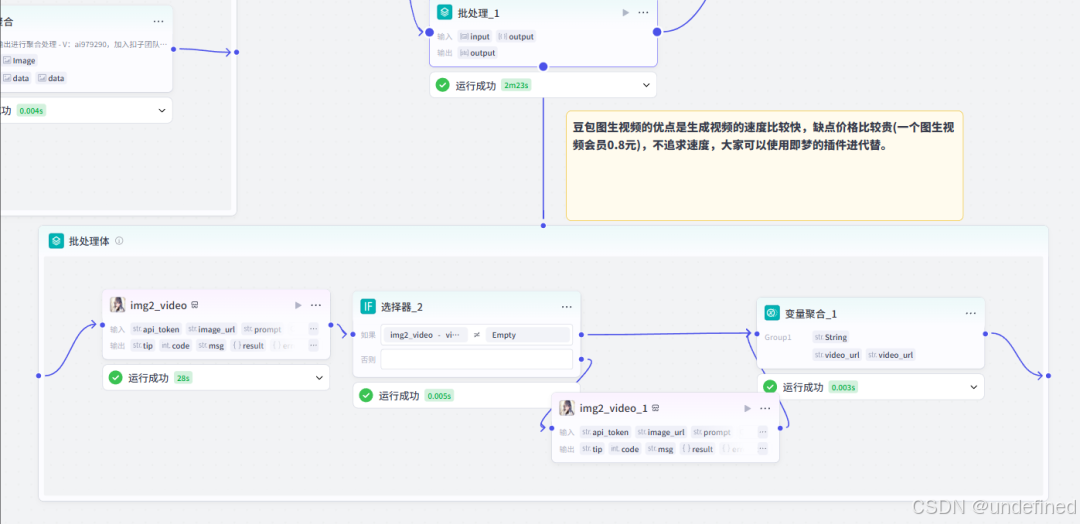The image size is (1080, 524).
Task: Click the 批处理体 container icon
Action: point(56,241)
